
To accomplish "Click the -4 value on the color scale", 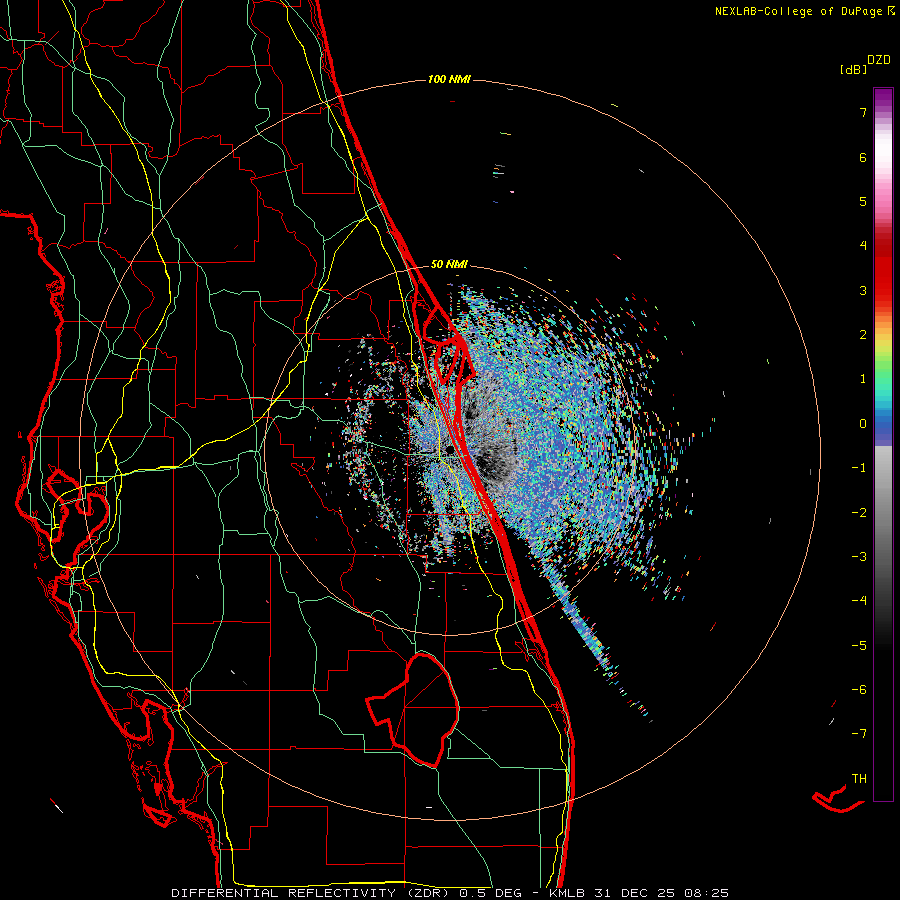I will [859, 601].
